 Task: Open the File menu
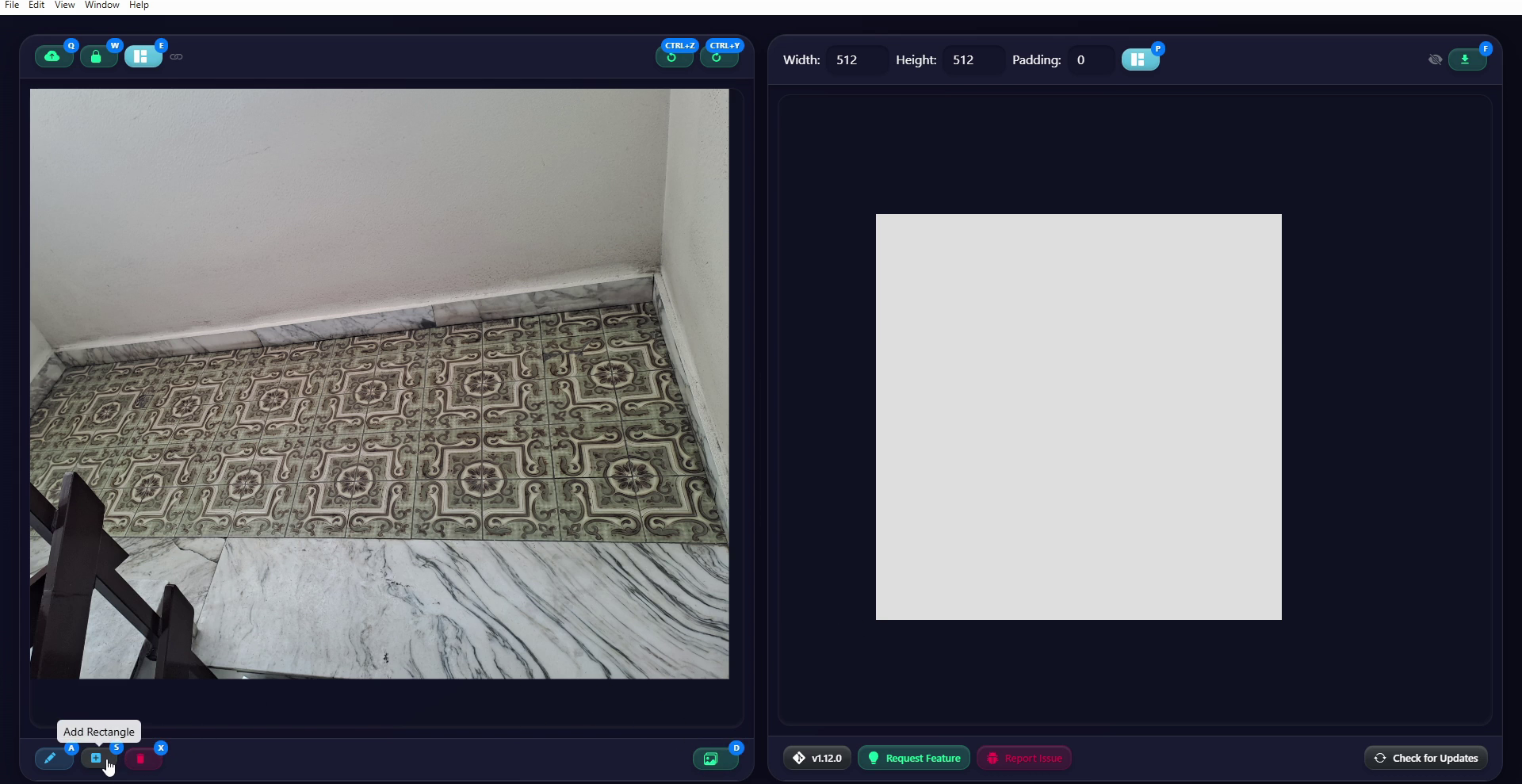click(x=12, y=6)
